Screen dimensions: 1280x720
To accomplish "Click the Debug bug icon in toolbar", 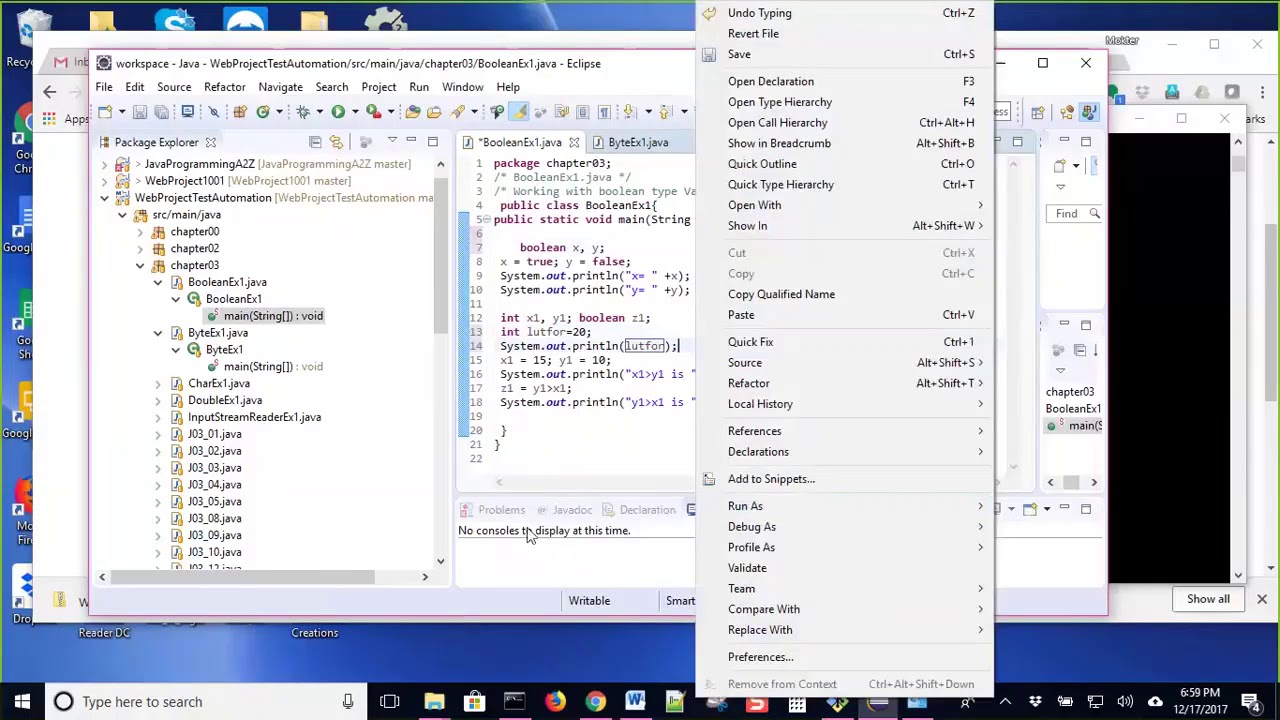I will pyautogui.click(x=303, y=111).
